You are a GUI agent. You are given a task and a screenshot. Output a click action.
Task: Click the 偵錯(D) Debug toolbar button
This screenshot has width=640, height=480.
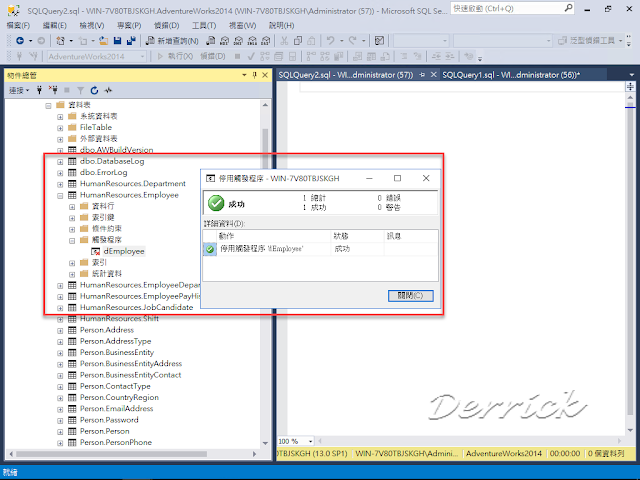(213, 56)
